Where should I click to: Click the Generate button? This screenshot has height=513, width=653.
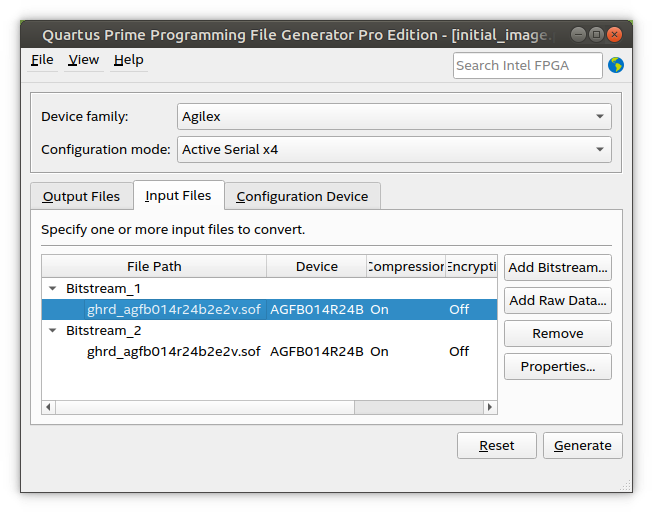[582, 446]
